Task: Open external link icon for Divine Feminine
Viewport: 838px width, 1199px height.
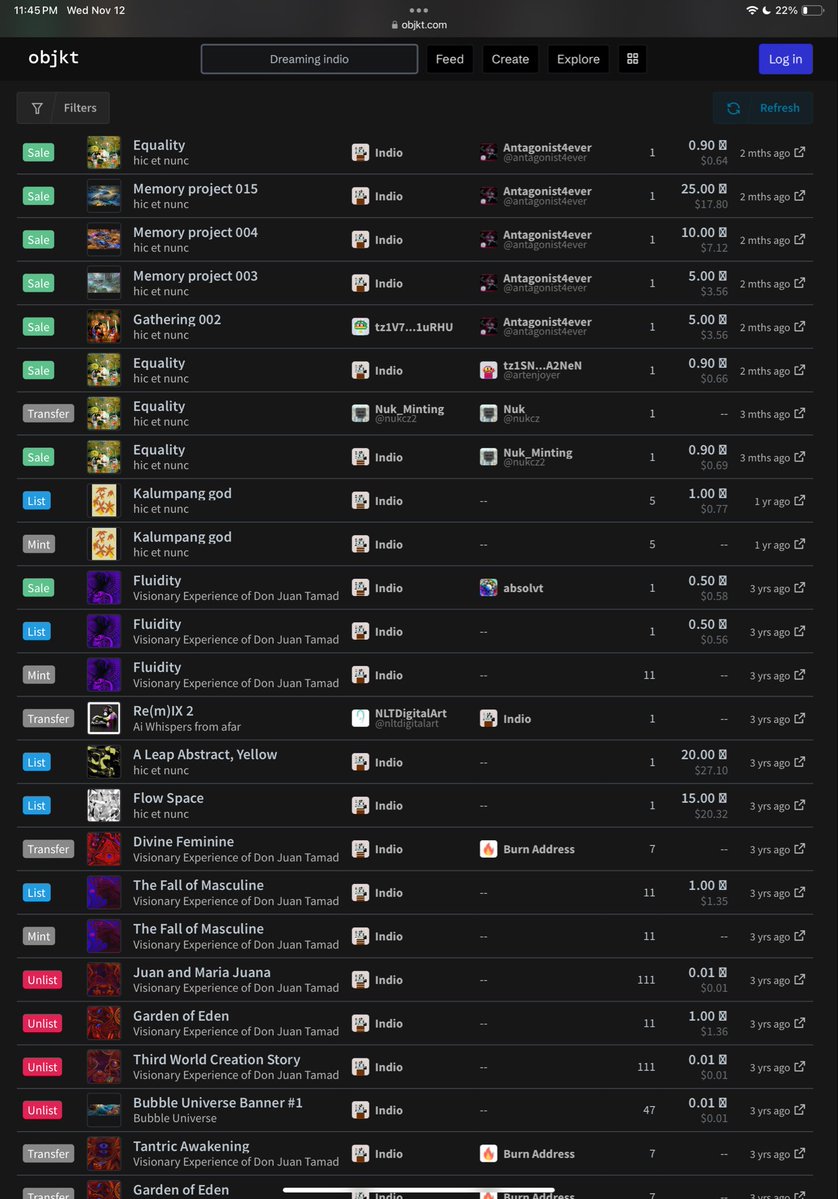Action: [x=799, y=849]
